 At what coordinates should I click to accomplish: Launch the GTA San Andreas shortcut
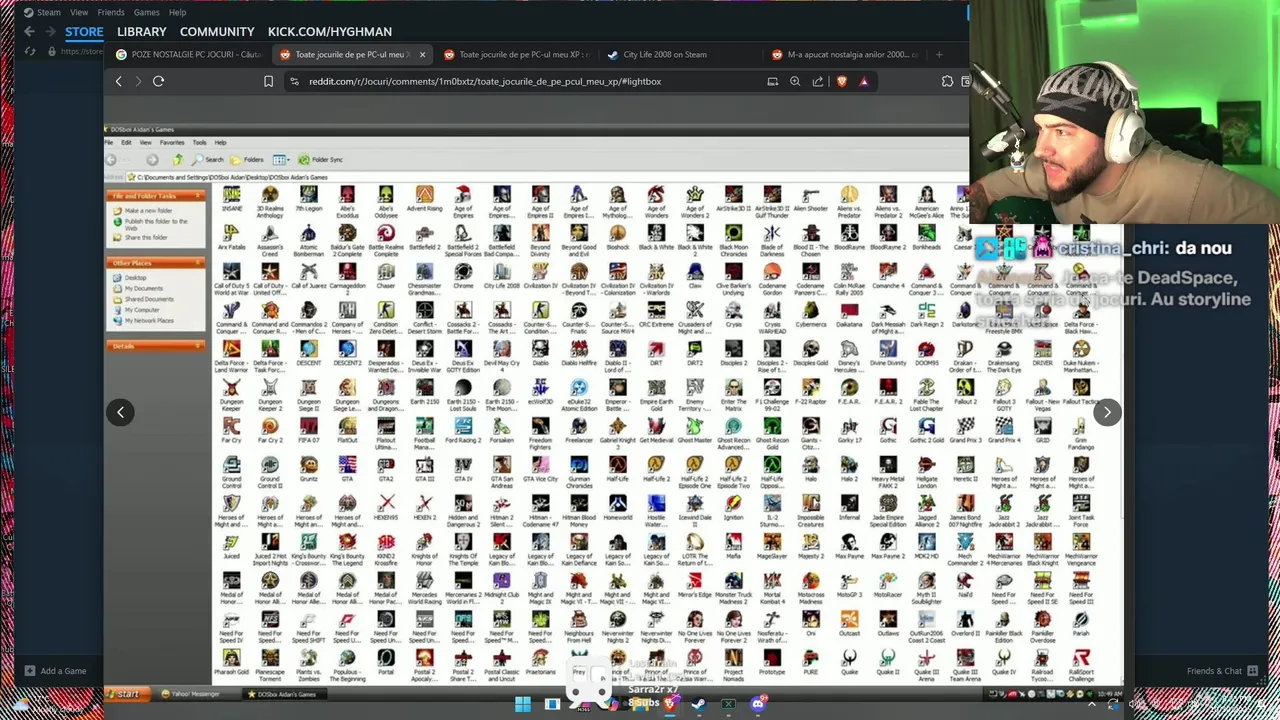pyautogui.click(x=502, y=474)
